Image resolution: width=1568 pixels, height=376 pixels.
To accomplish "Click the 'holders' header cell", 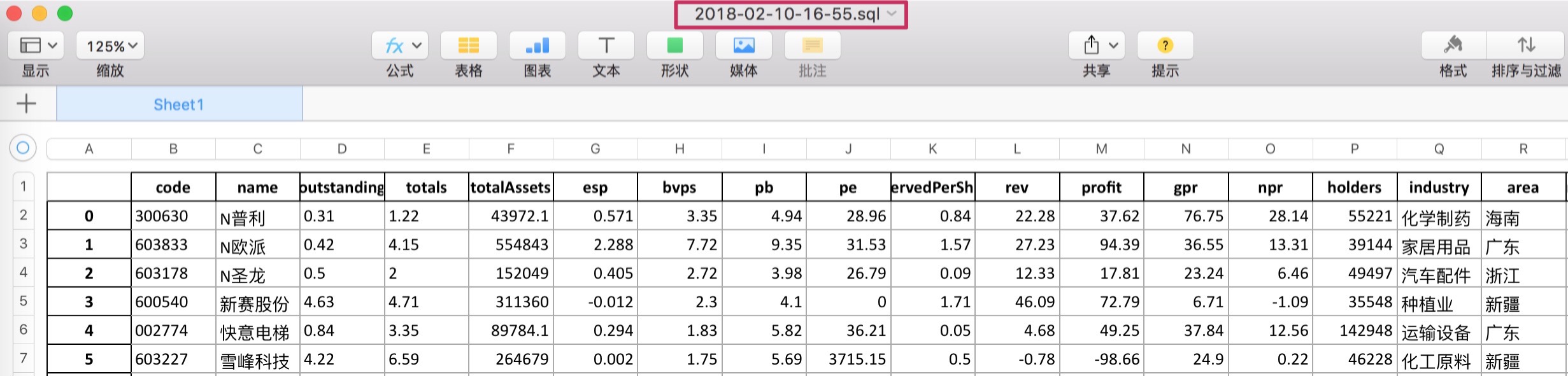I will coord(1355,187).
